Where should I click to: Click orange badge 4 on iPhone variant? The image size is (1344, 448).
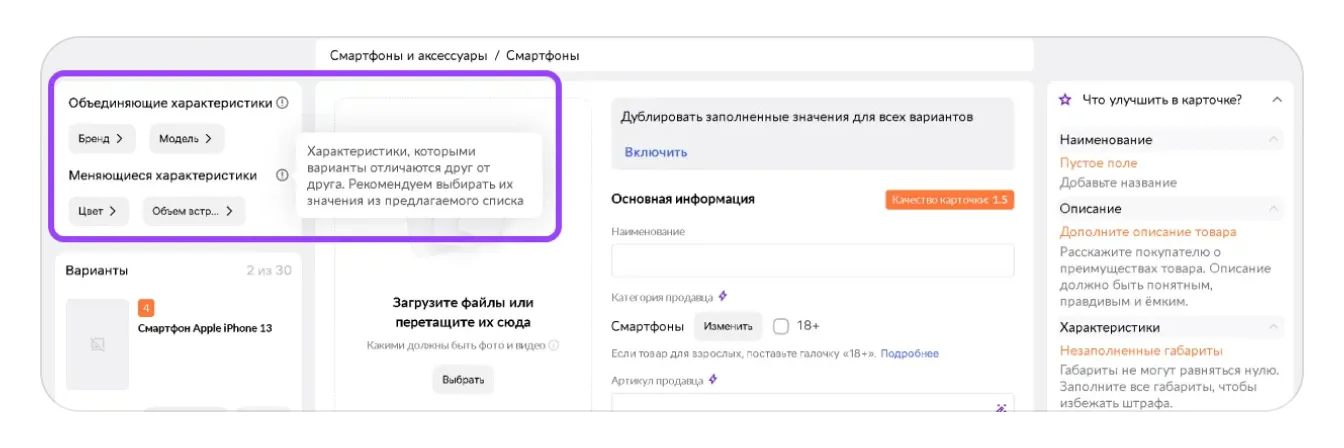click(146, 308)
